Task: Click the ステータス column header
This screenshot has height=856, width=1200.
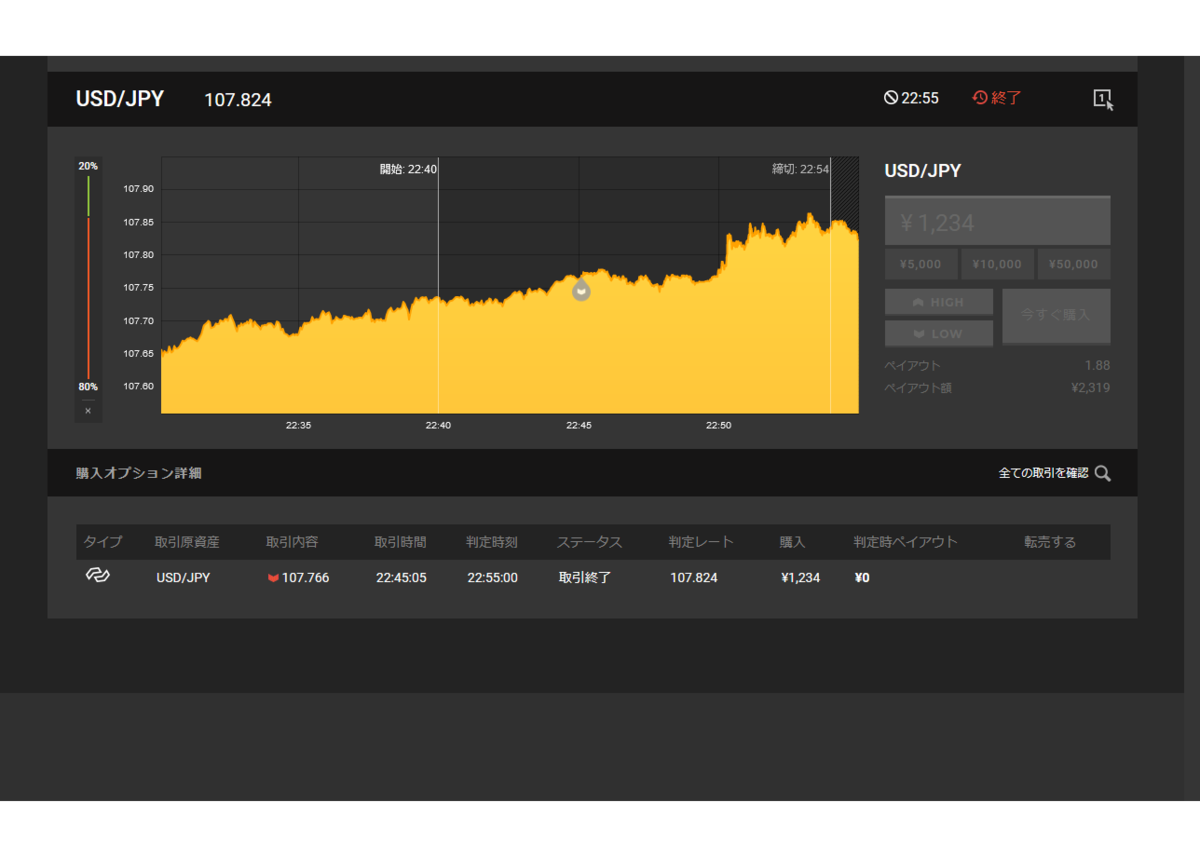Action: click(589, 542)
